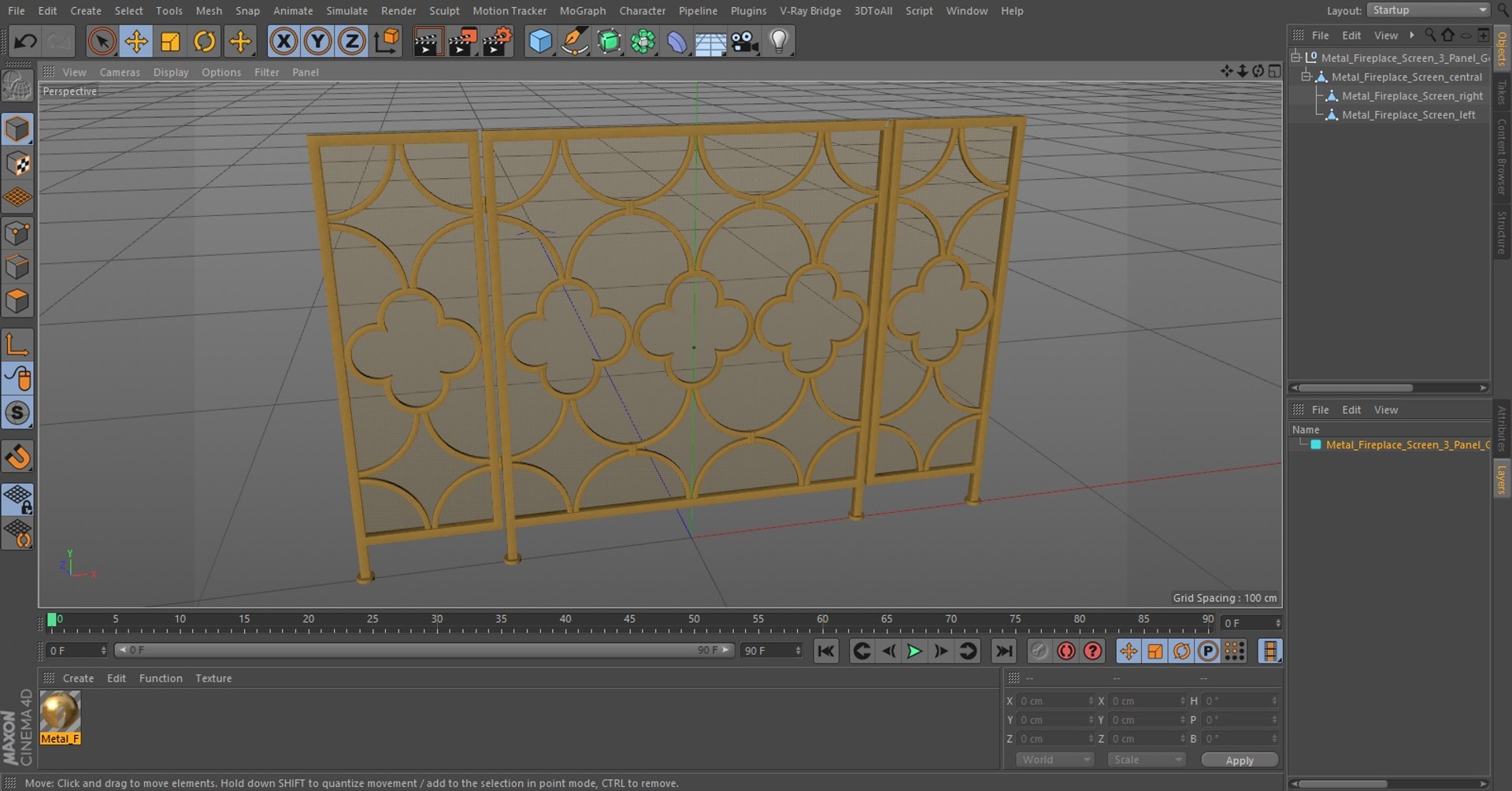Toggle Snap enable S icon
This screenshot has height=791, width=1512.
pyautogui.click(x=17, y=413)
